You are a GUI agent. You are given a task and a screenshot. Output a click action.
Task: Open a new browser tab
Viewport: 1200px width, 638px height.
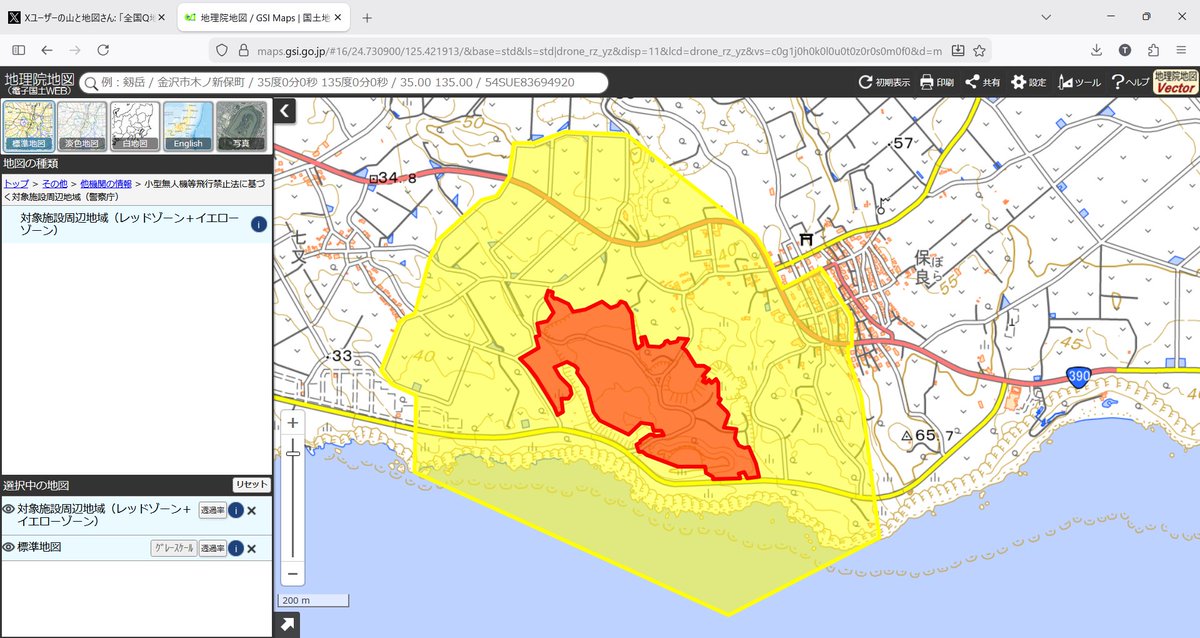(367, 18)
